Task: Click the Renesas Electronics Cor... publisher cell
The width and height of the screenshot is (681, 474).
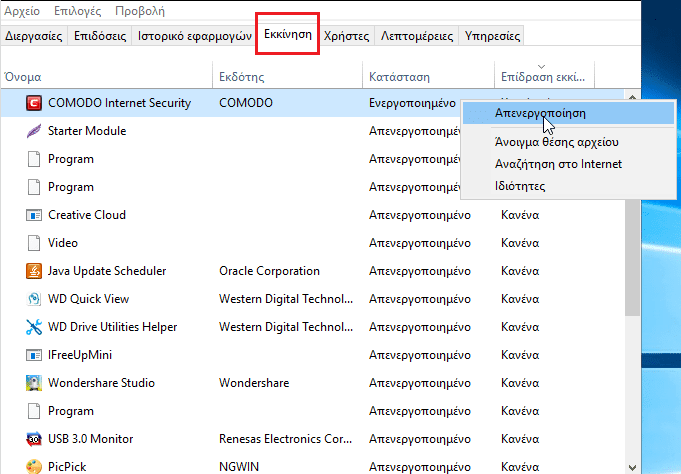Action: (x=285, y=439)
